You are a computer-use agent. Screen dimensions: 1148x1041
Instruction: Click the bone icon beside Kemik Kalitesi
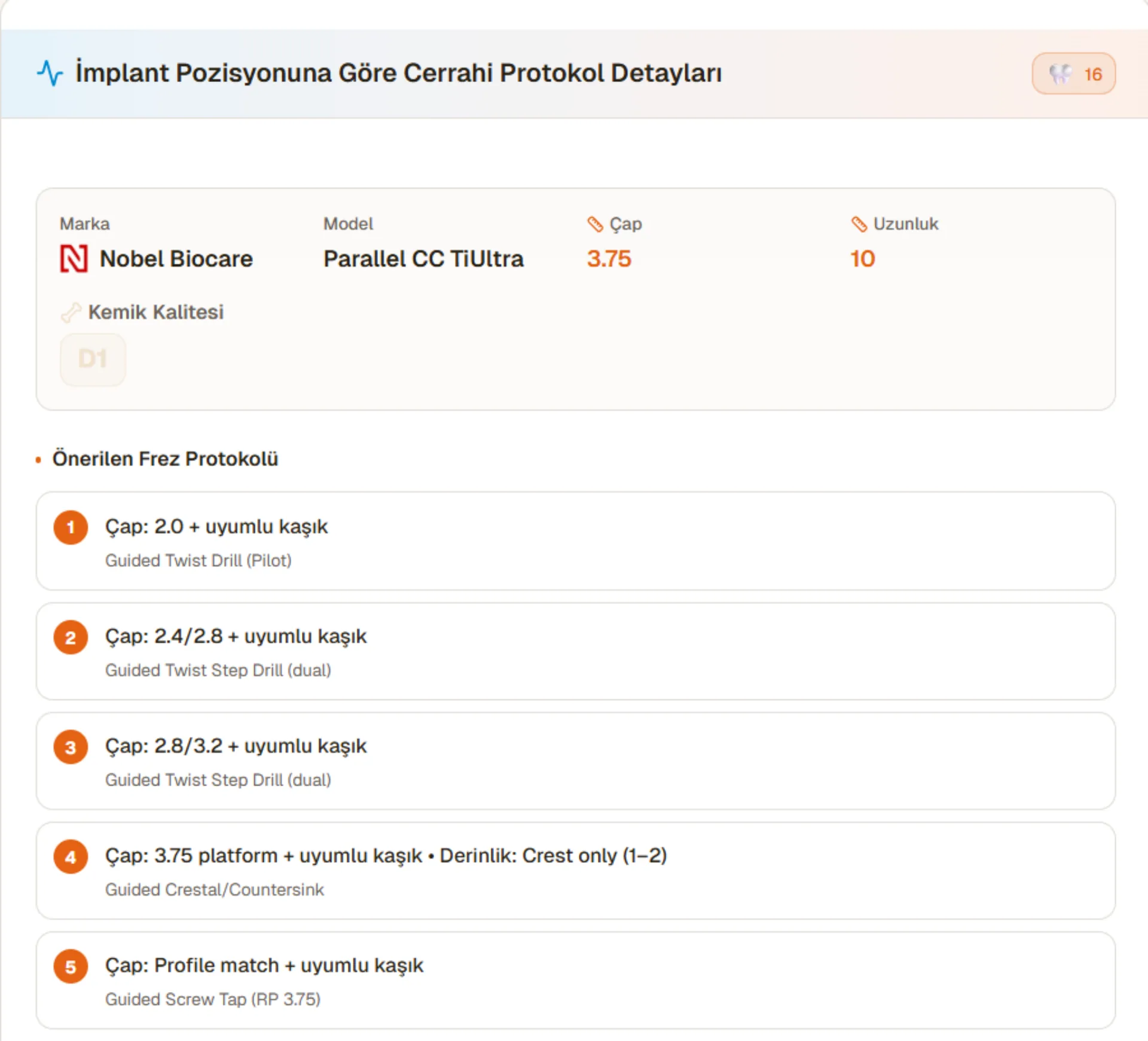pos(71,312)
